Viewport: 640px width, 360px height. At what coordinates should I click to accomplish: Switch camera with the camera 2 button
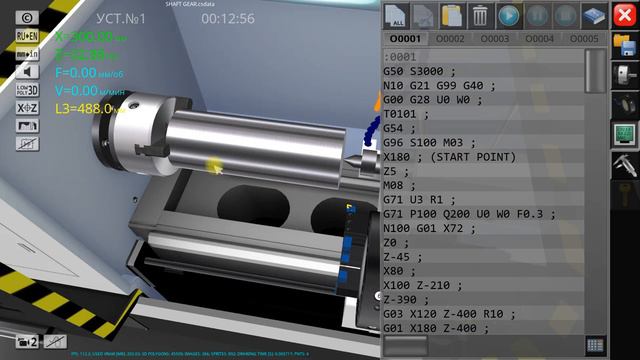tap(27, 342)
